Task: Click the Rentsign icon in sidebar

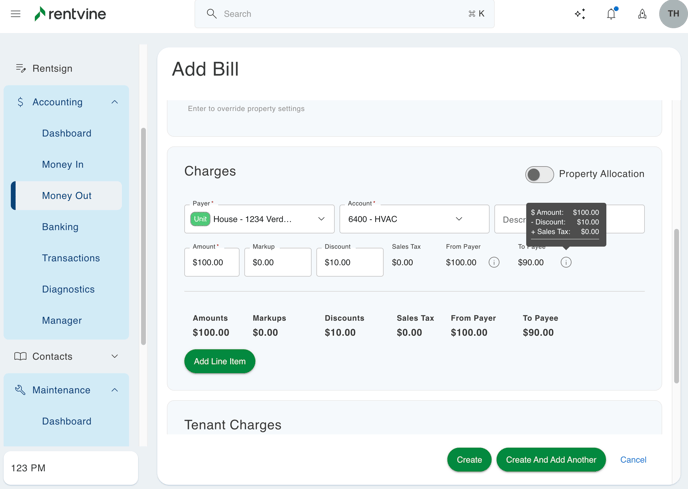Action: tap(20, 68)
